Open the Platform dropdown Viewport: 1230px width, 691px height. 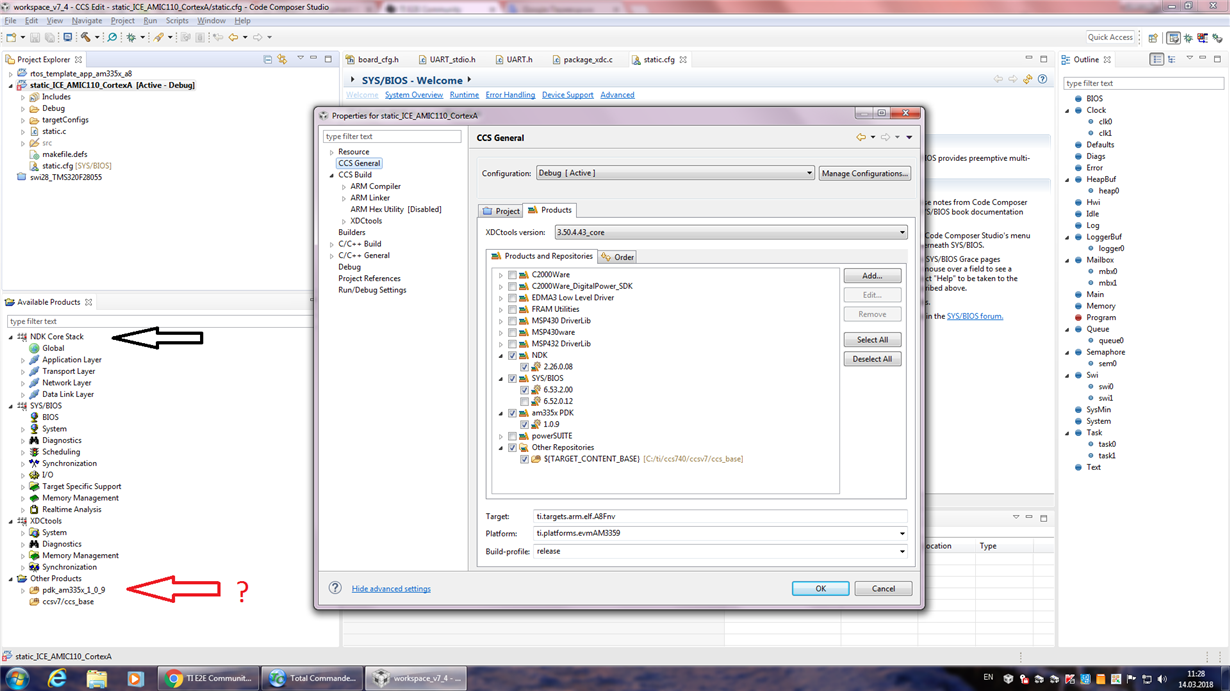pyautogui.click(x=721, y=533)
